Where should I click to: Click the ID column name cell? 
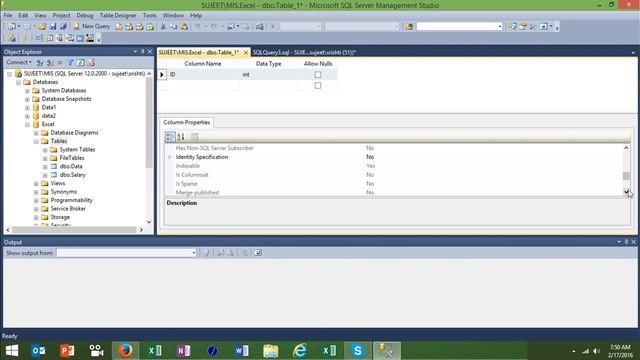(203, 75)
